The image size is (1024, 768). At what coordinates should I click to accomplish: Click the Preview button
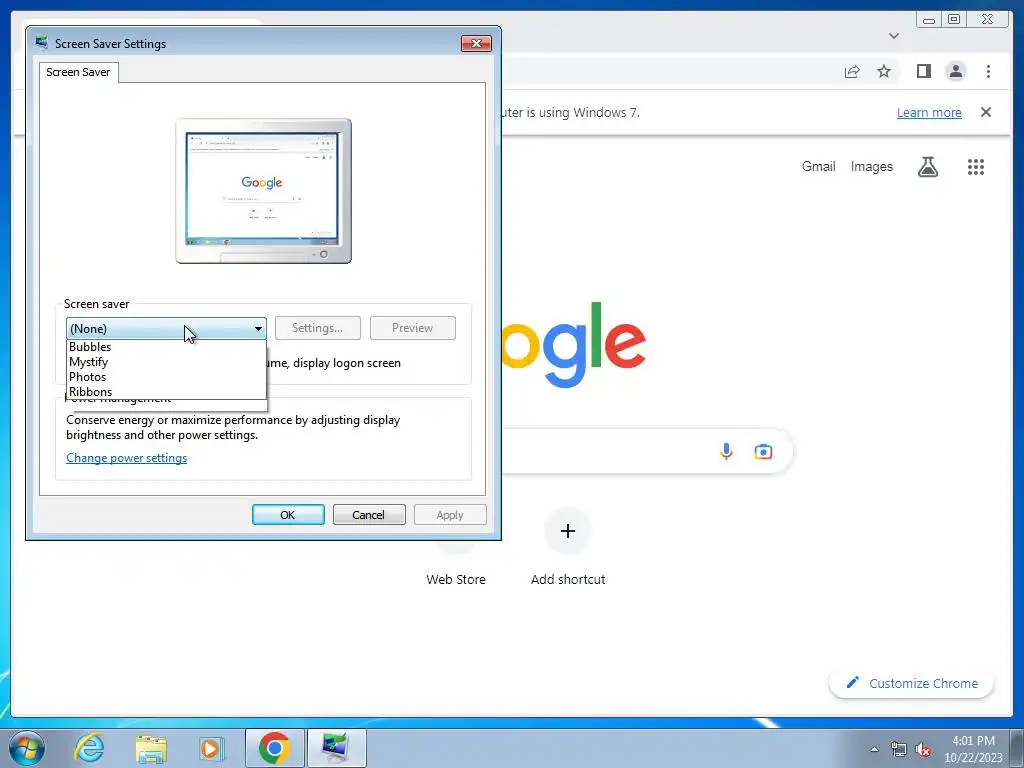click(x=413, y=328)
